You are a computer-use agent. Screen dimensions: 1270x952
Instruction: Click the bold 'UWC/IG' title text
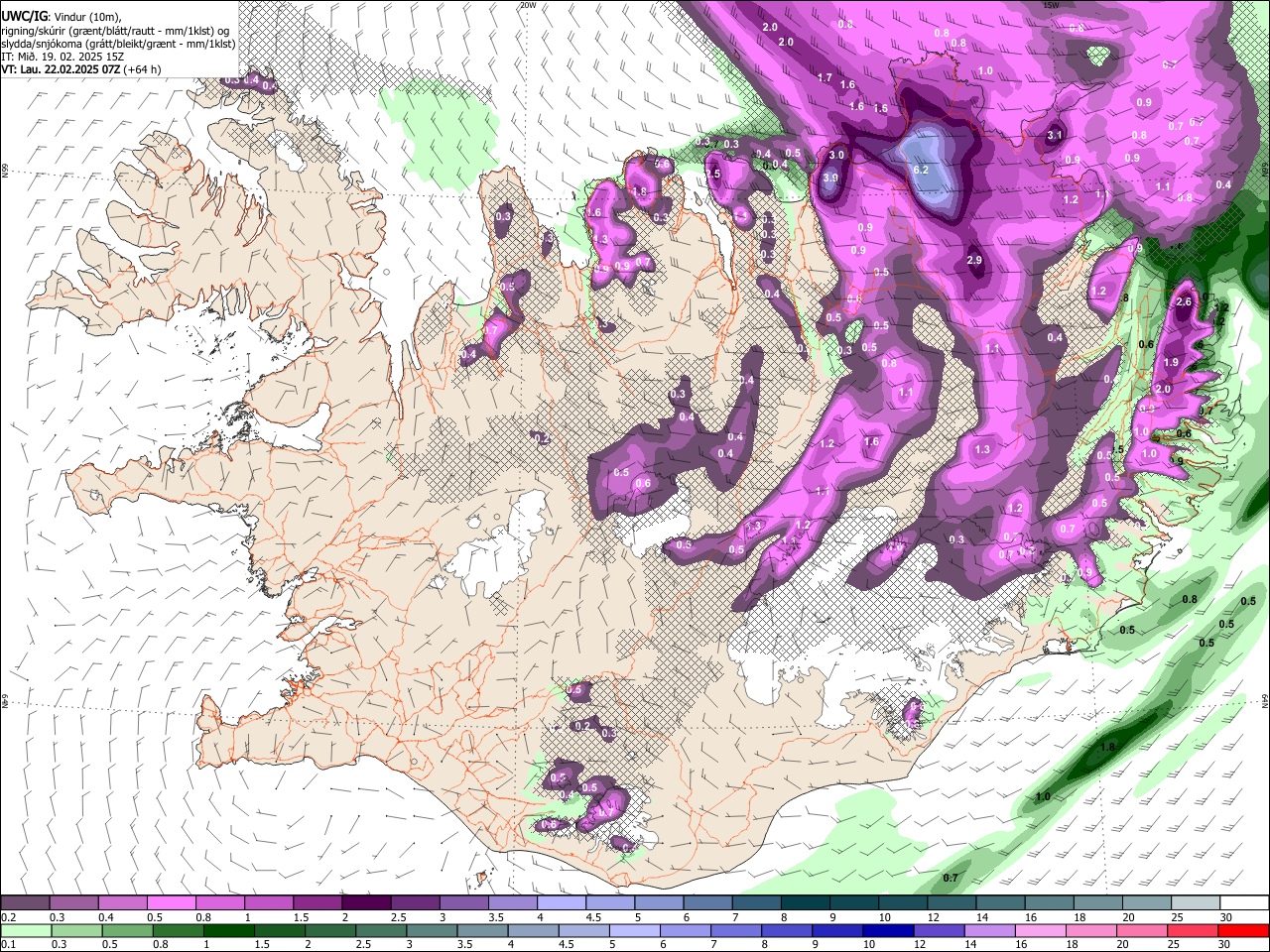[x=24, y=16]
